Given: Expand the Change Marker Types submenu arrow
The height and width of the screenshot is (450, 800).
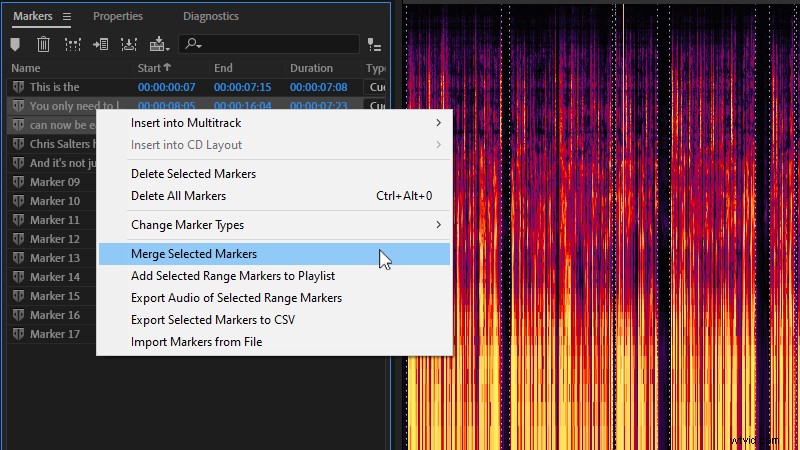Looking at the screenshot, I should (438, 225).
